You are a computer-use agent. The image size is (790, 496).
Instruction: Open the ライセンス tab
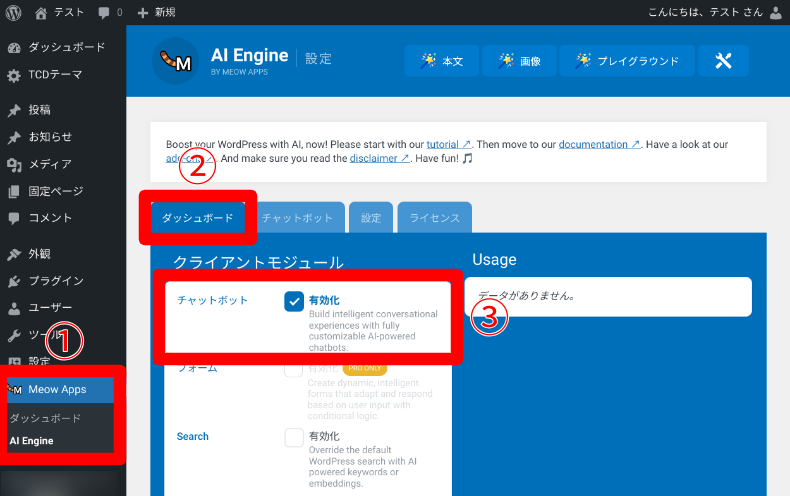(x=435, y=218)
